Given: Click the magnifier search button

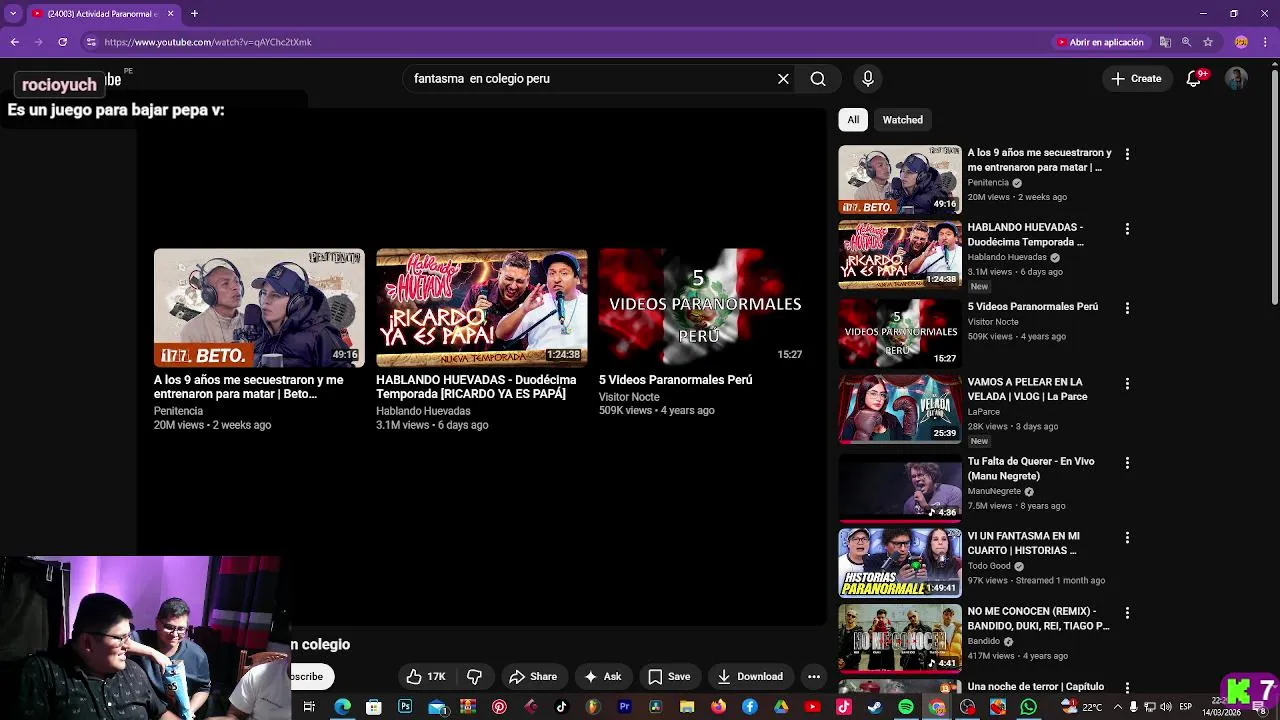Looking at the screenshot, I should tap(818, 79).
